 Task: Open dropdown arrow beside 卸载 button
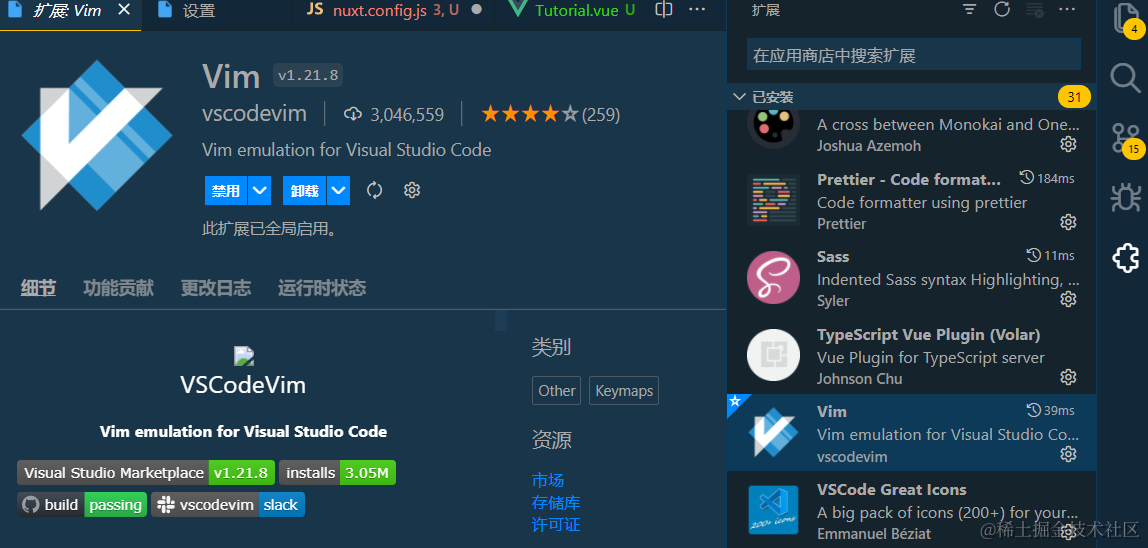click(x=338, y=190)
